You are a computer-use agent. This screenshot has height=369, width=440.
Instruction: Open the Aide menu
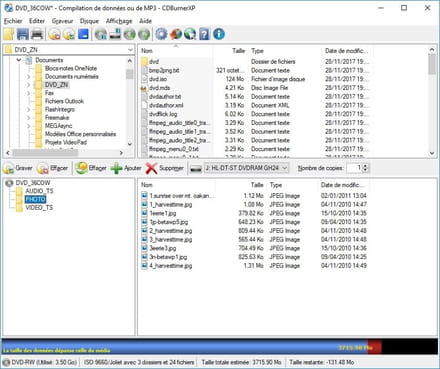click(x=145, y=21)
